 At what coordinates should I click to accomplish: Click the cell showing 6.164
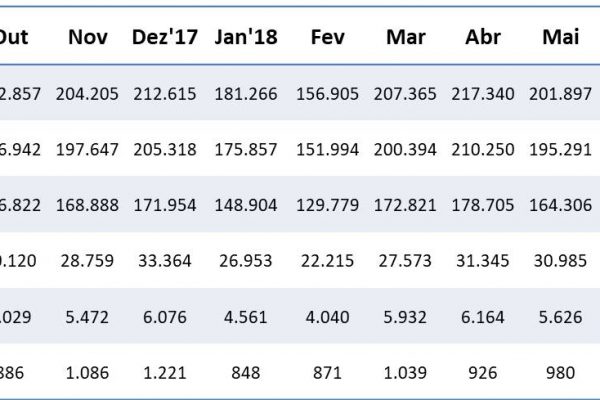tap(483, 315)
